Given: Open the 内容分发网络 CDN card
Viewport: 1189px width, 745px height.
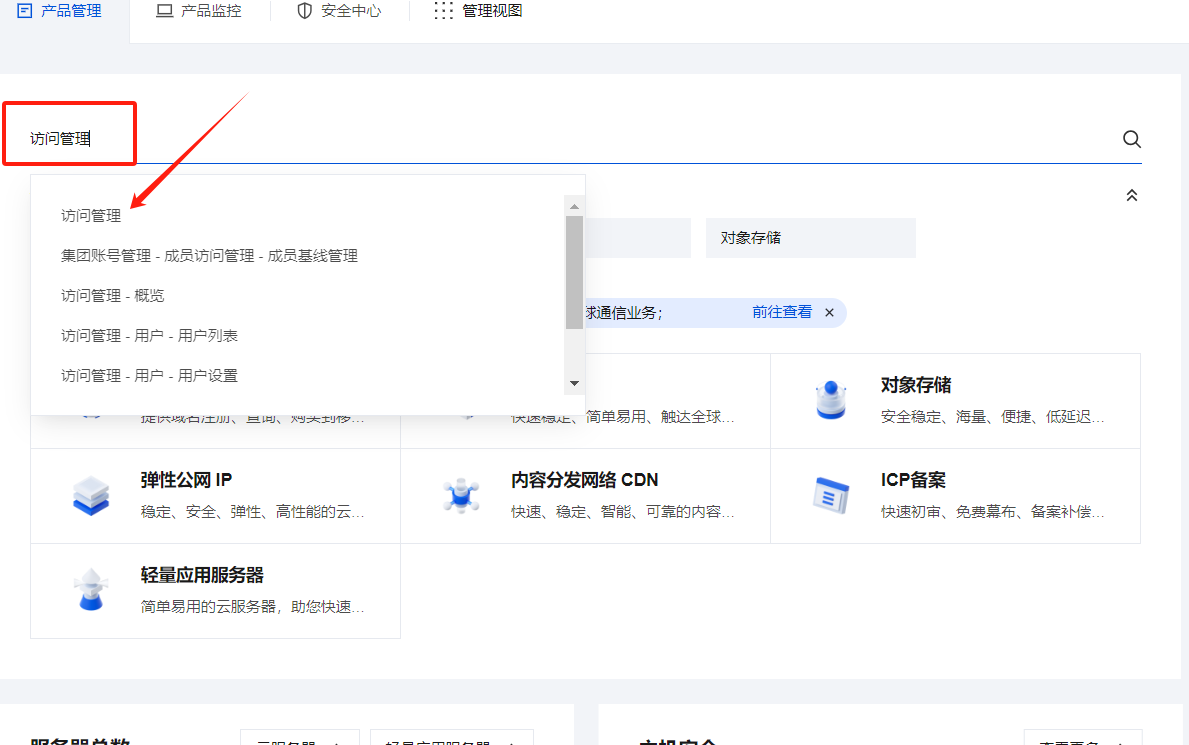Looking at the screenshot, I should (585, 496).
